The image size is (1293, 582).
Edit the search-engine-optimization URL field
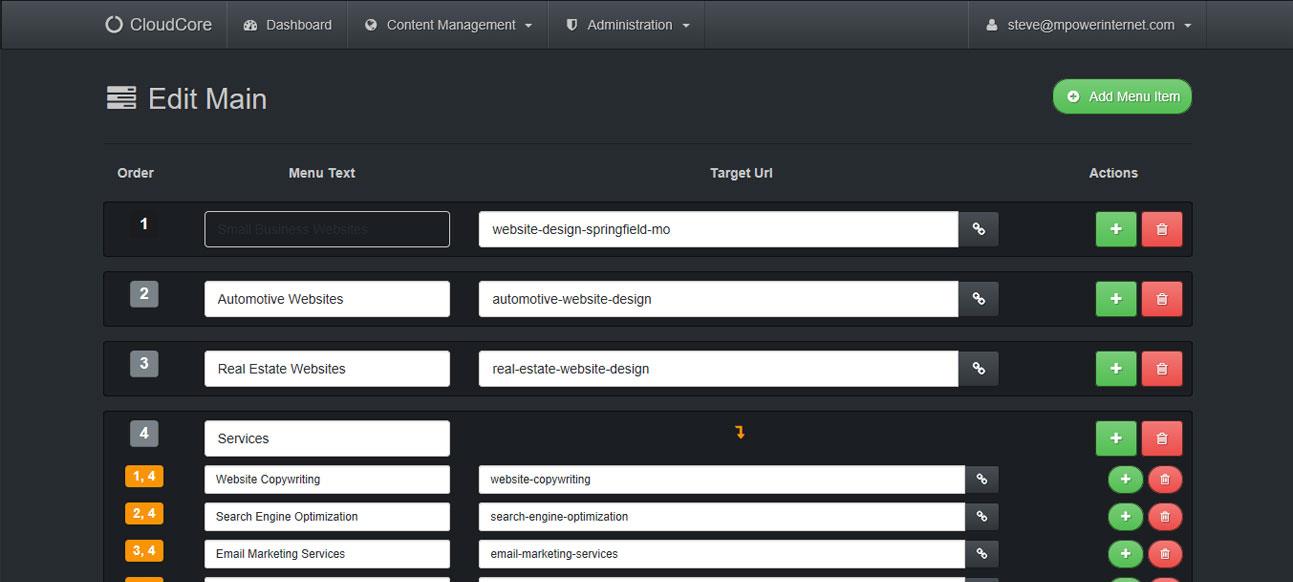(x=720, y=517)
